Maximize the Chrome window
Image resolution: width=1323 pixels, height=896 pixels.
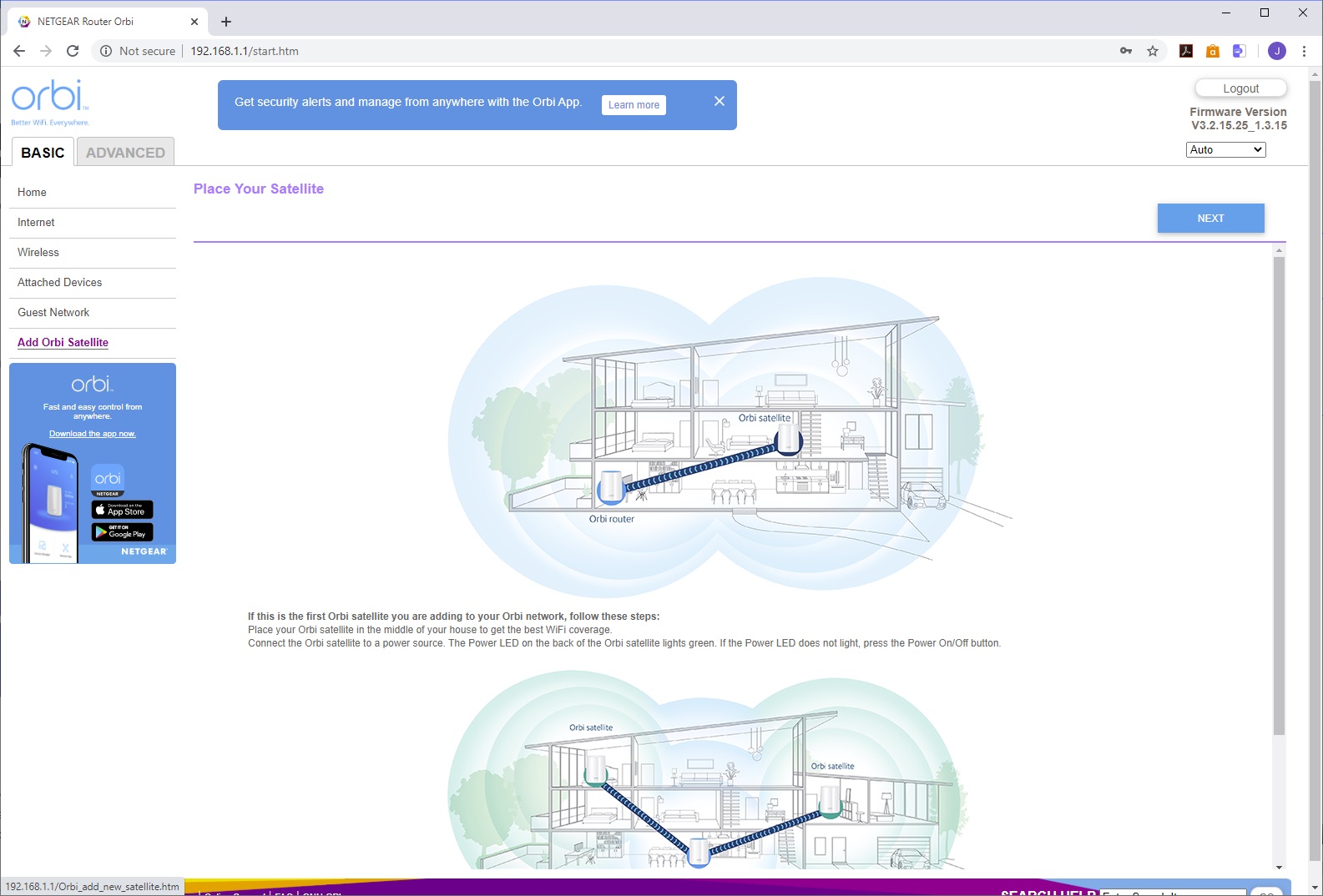click(1265, 13)
